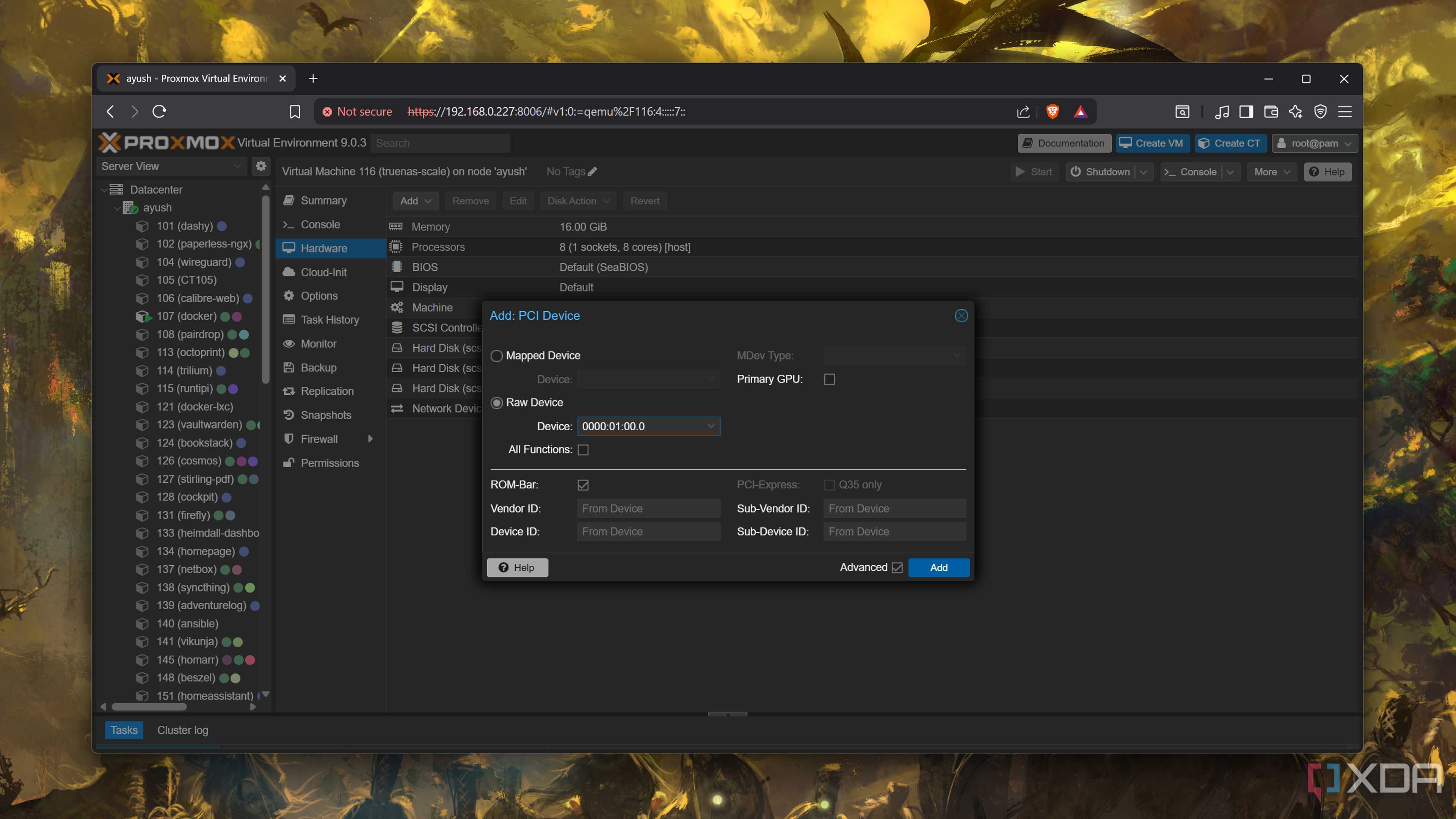This screenshot has width=1456, height=819.
Task: Open a new browser tab
Action: [313, 78]
